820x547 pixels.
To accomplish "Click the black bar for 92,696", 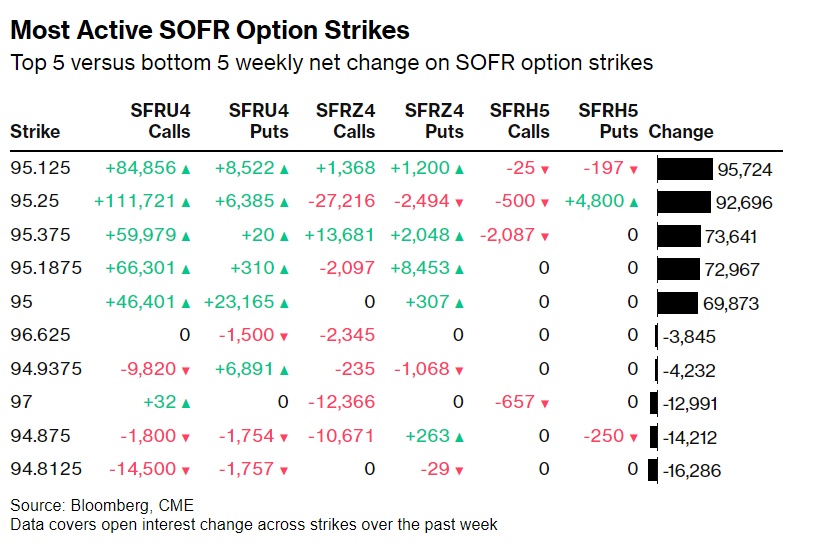I will [x=683, y=203].
